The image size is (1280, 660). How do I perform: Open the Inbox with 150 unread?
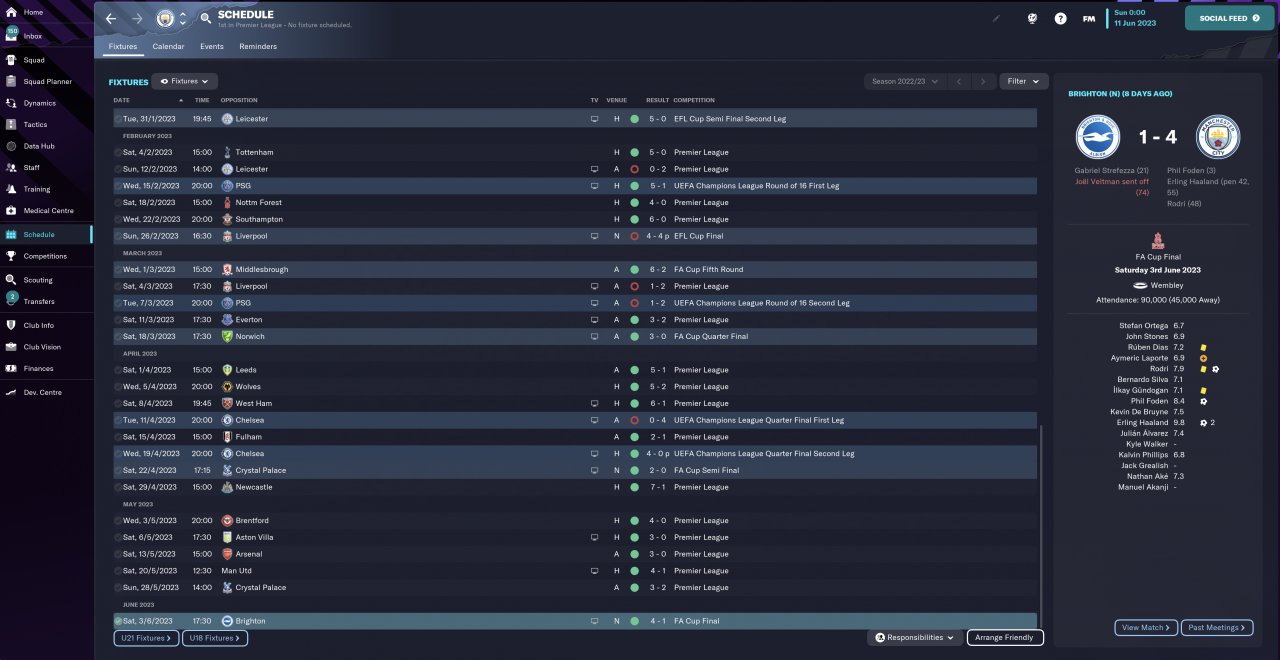pos(12,35)
